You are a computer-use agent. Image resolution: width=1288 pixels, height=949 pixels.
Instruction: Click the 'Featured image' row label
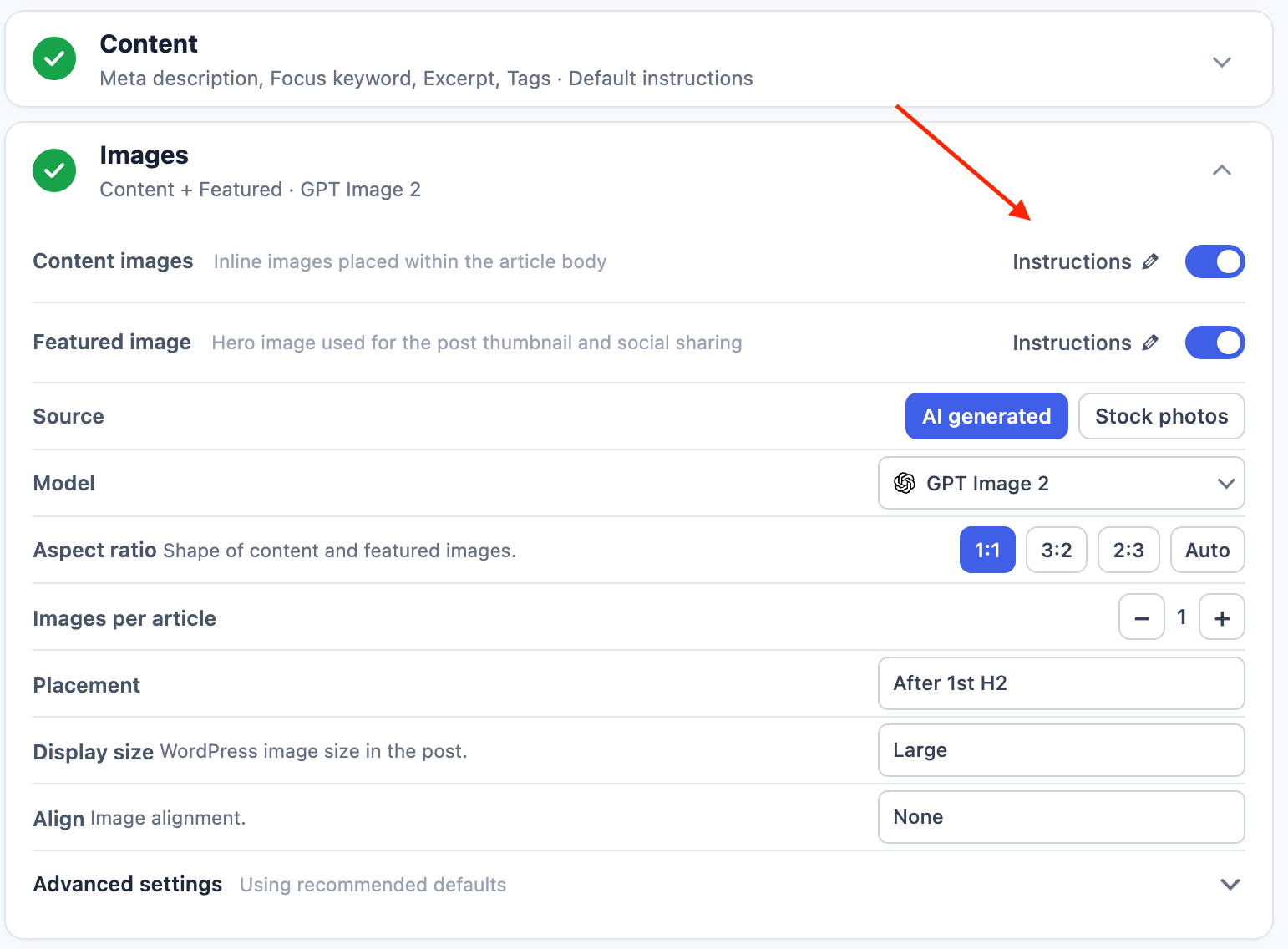coord(112,343)
